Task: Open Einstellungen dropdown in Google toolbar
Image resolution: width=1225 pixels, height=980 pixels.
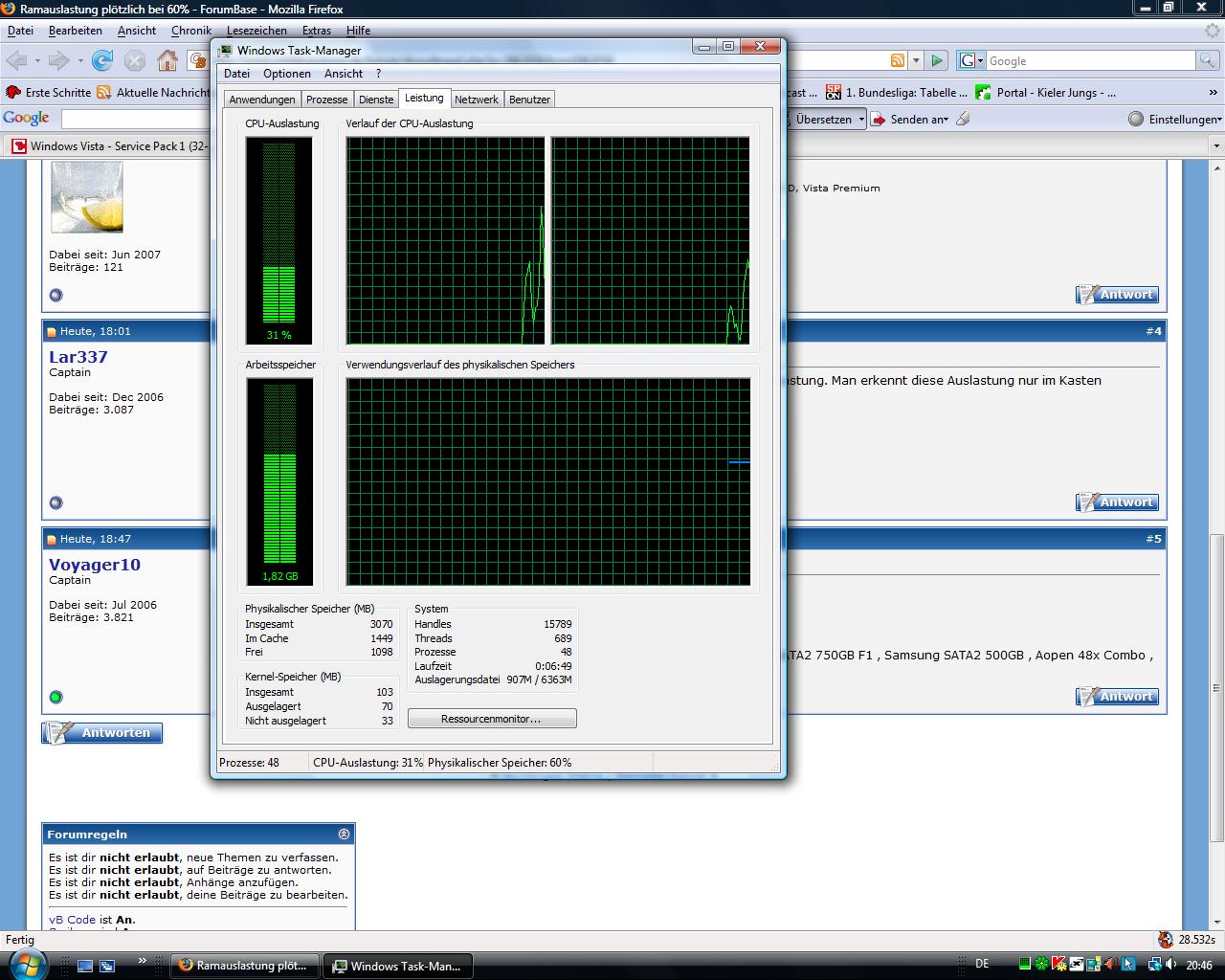Action: (1219, 120)
